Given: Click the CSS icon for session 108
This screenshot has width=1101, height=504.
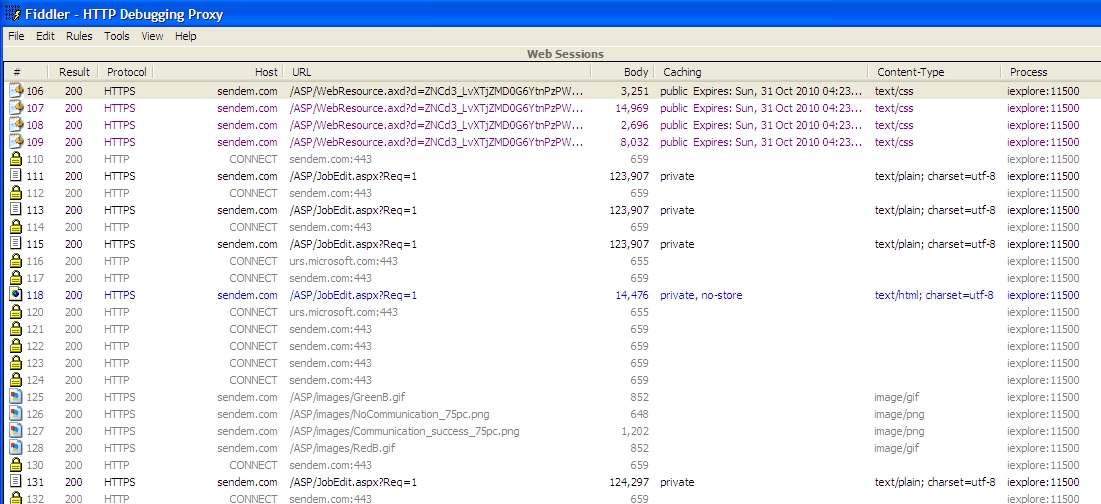Looking at the screenshot, I should tap(16, 125).
